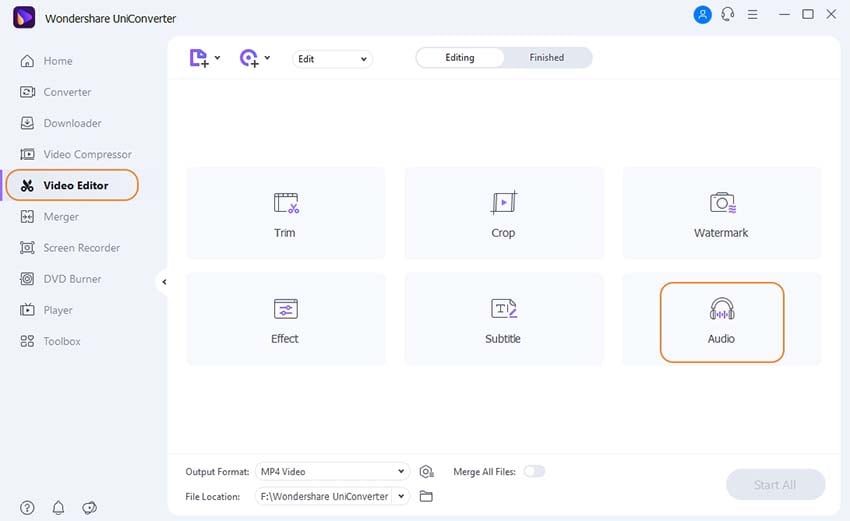
Task: Click the Add Files icon
Action: (198, 58)
